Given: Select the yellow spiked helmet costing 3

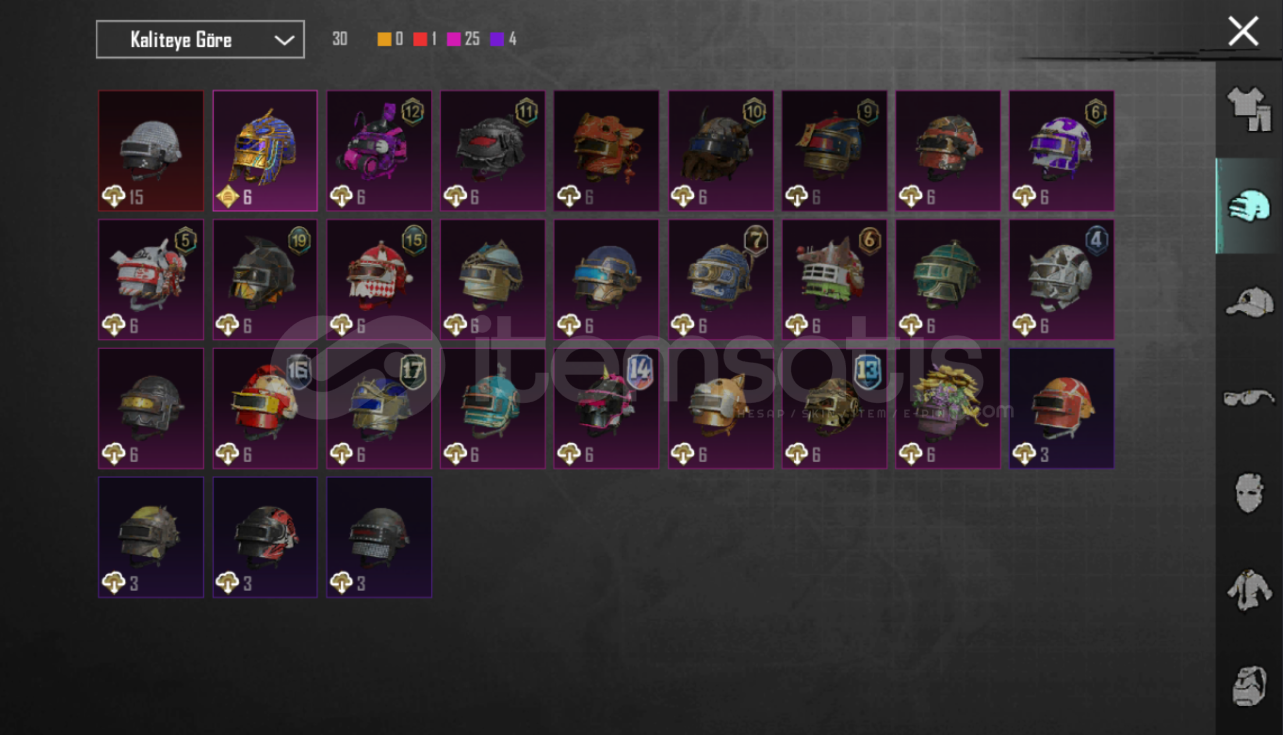Looking at the screenshot, I should coord(151,537).
